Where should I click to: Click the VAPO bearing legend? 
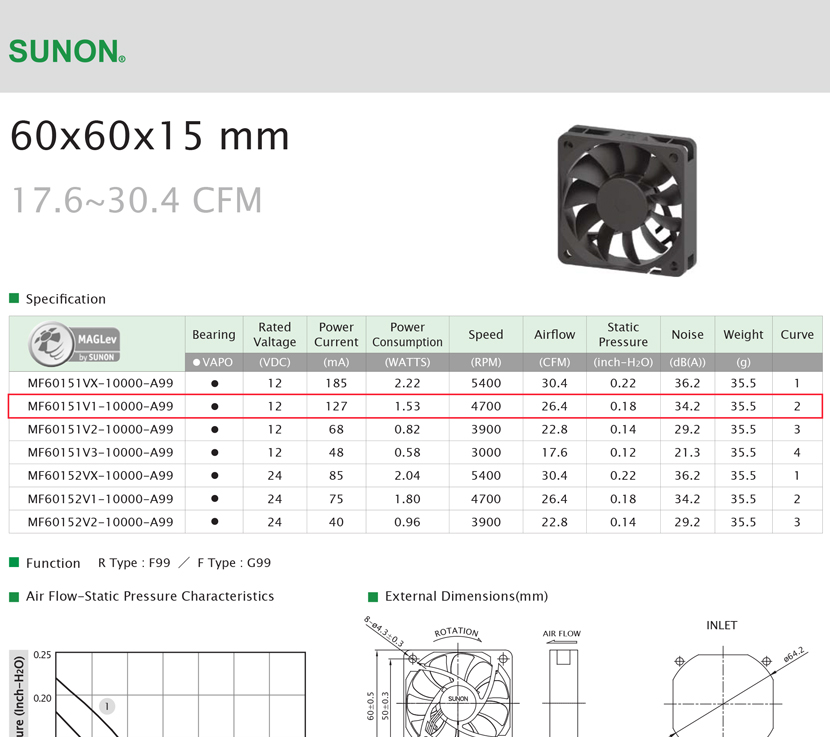(x=213, y=362)
